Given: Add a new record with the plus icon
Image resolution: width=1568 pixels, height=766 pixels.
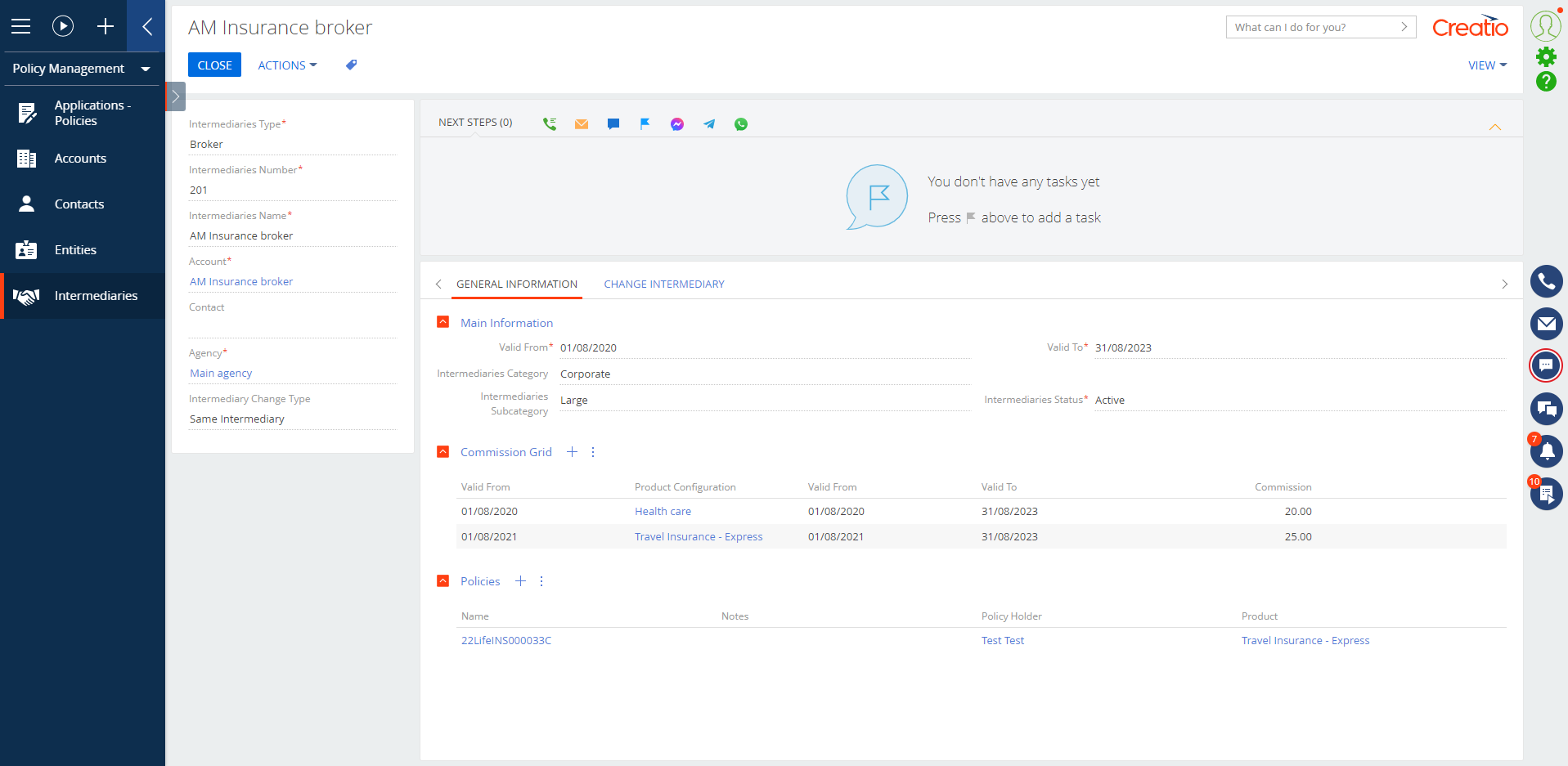Looking at the screenshot, I should point(106,25).
